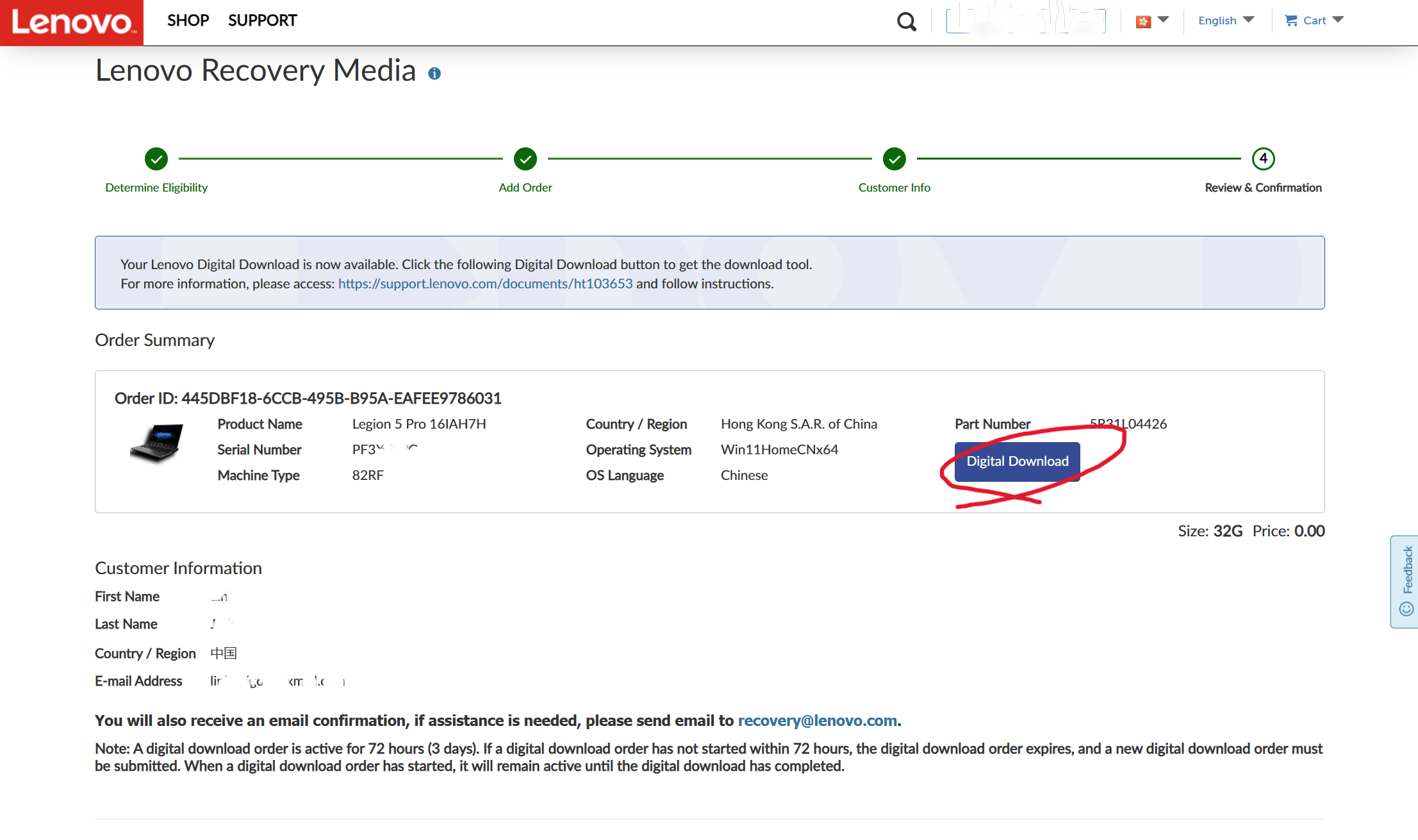The height and width of the screenshot is (840, 1418).
Task: Click the Legion laptop product thumbnail
Action: (x=156, y=443)
